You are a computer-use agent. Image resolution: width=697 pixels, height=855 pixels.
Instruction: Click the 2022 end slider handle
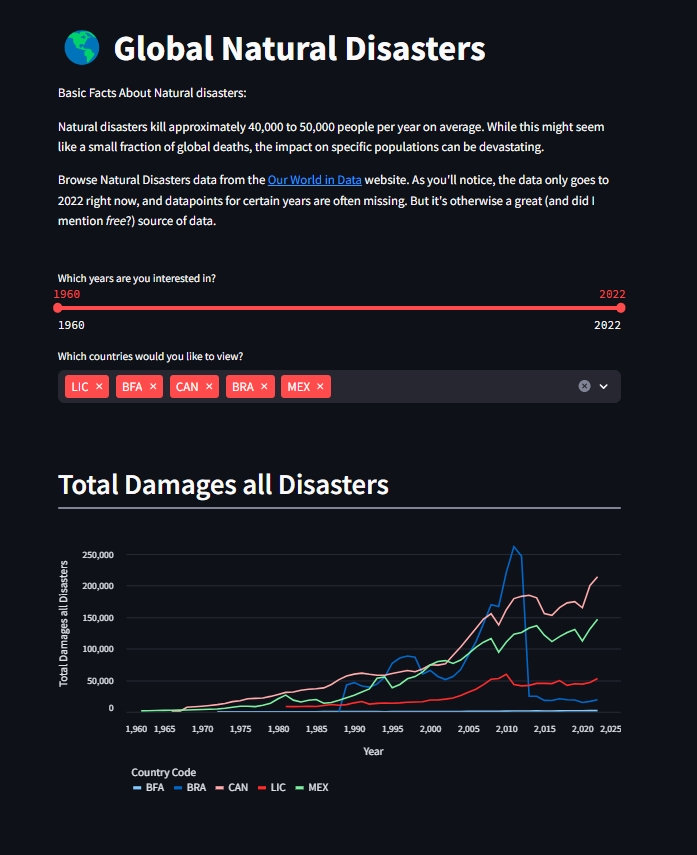click(x=621, y=308)
